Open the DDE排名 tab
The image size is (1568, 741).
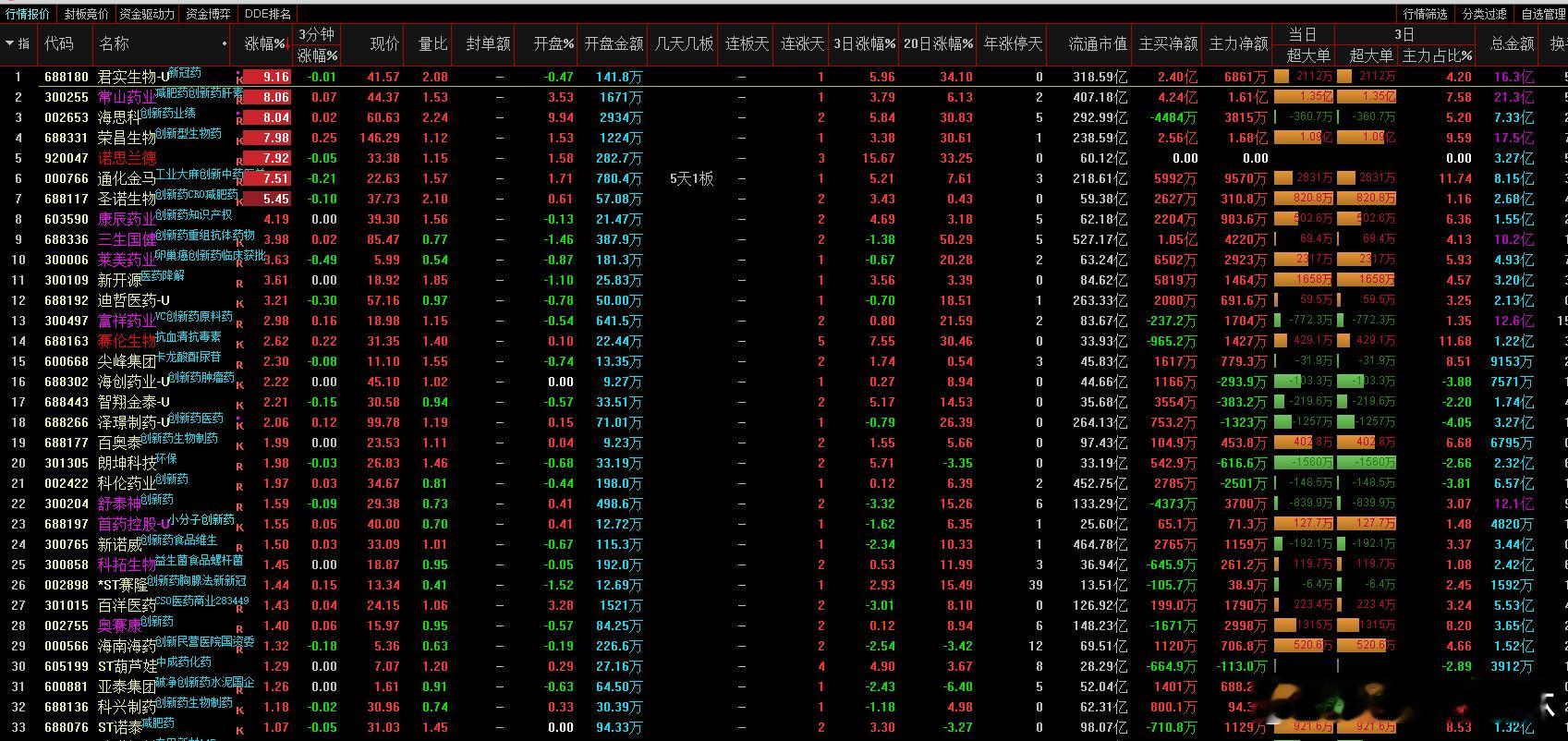coord(268,14)
